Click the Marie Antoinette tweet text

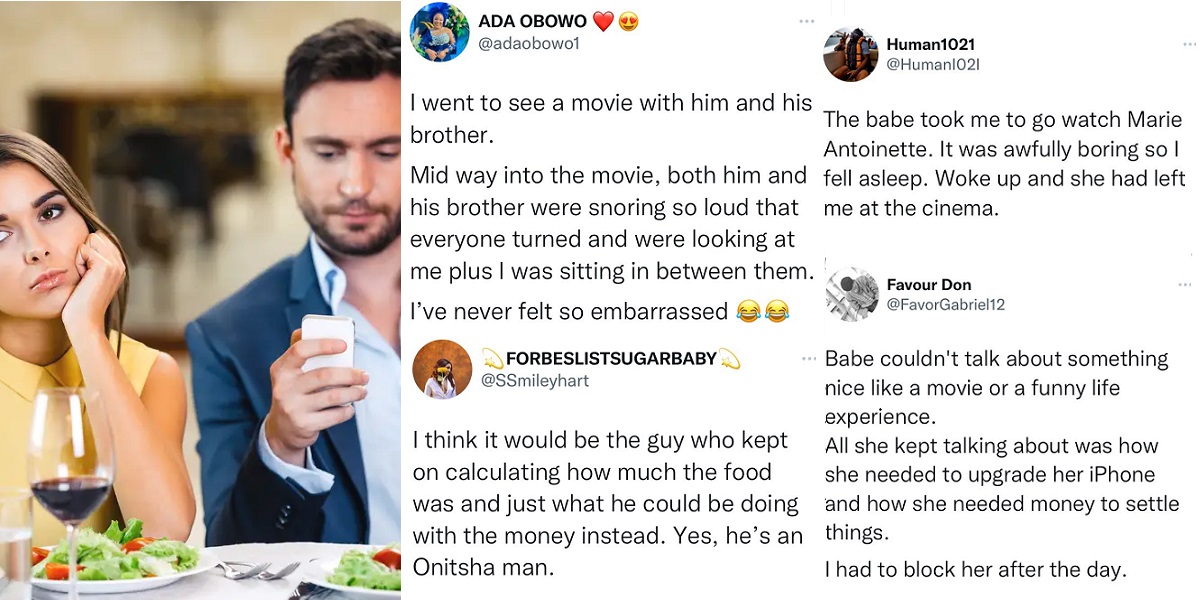tap(1004, 164)
